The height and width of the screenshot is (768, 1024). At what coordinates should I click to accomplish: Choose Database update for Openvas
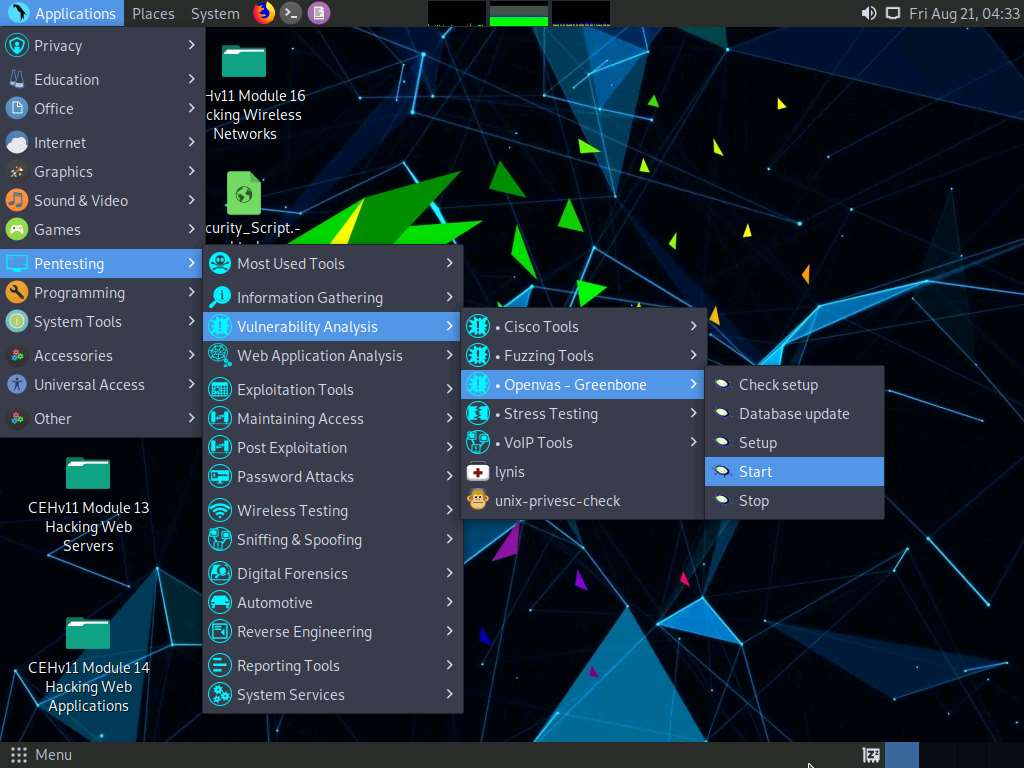[x=794, y=413]
